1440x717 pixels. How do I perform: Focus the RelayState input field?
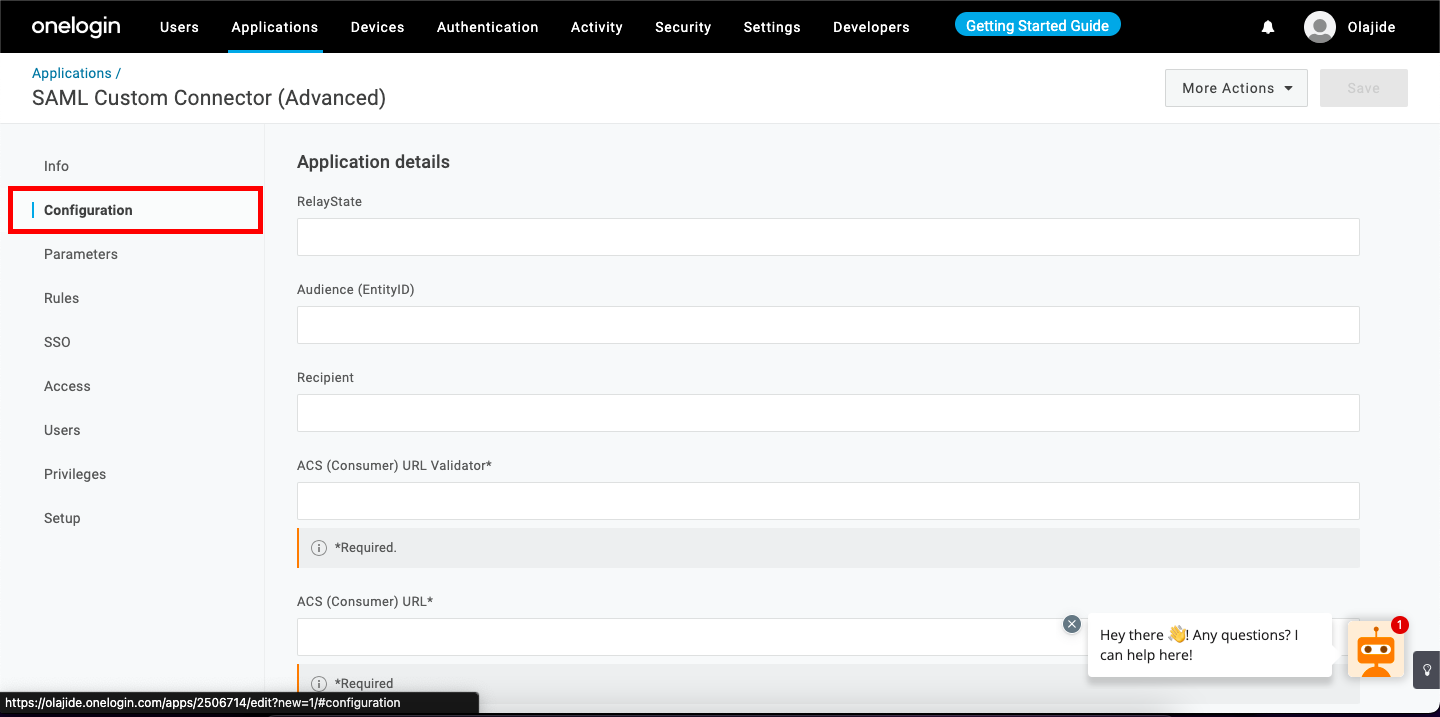828,237
